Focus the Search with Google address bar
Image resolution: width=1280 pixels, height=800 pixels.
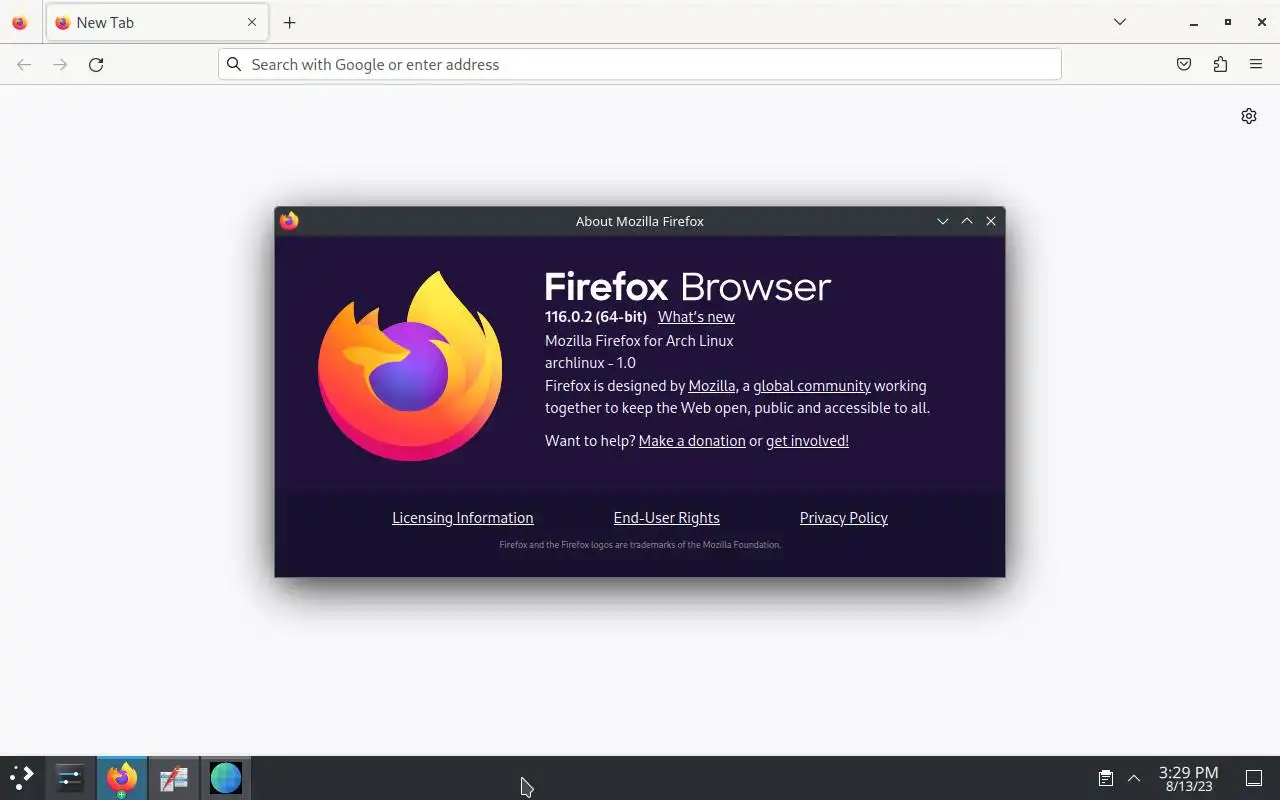pos(640,64)
